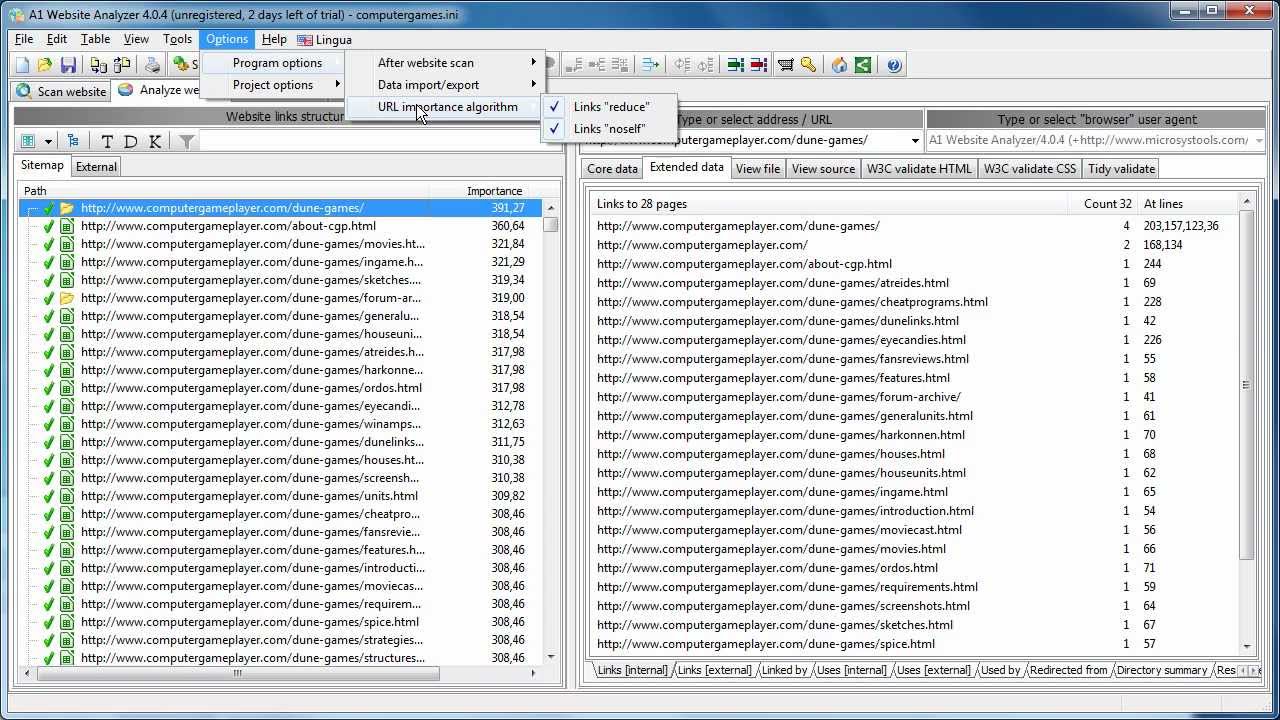Sort by At lines column header

coord(1187,204)
